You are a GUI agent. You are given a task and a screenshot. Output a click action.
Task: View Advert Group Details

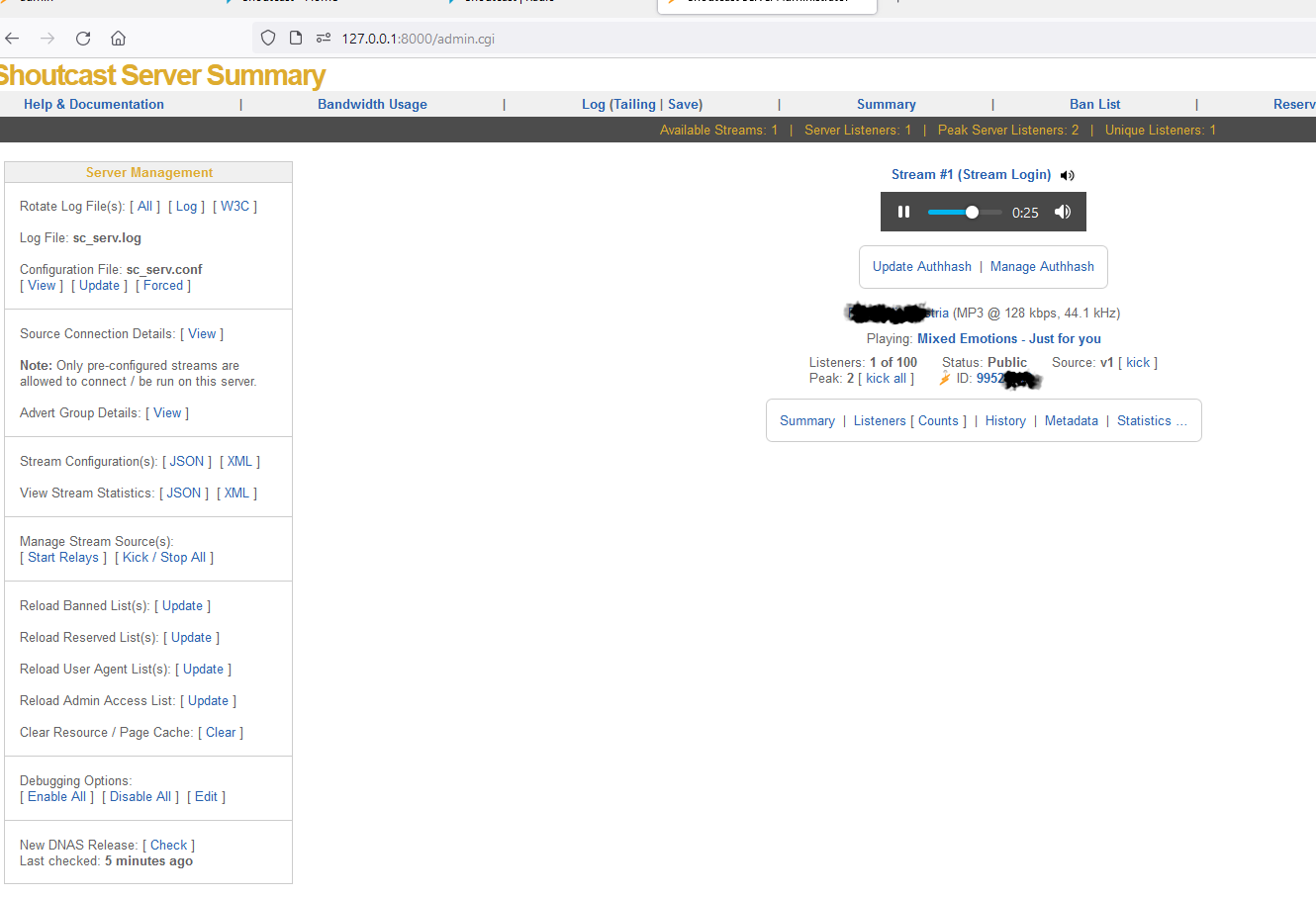(x=167, y=412)
